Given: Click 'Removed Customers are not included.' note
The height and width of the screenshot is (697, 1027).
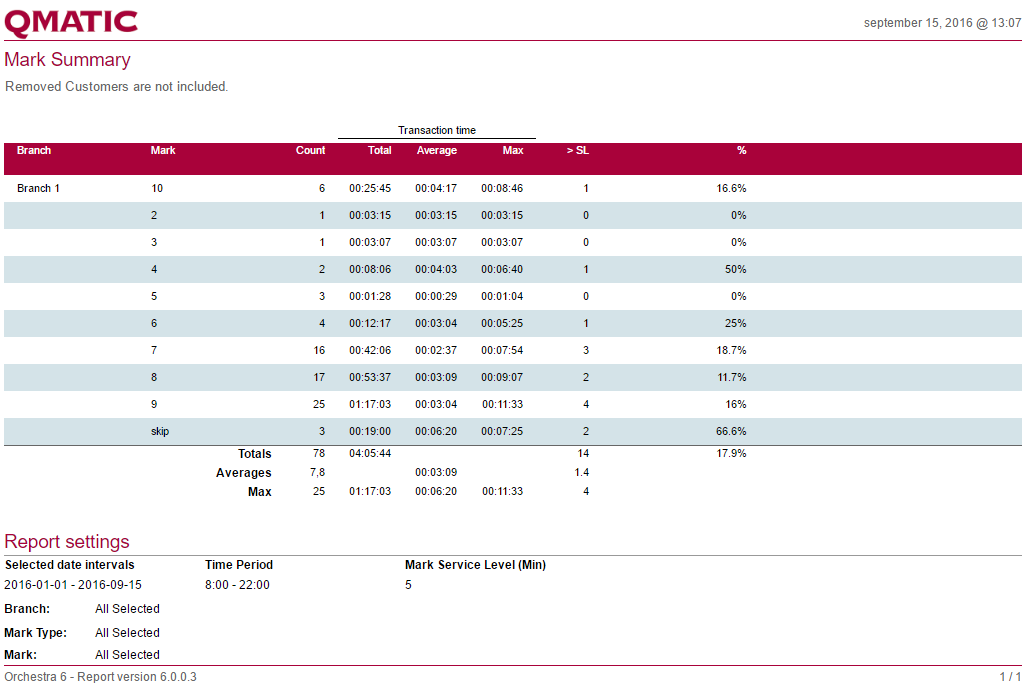Looking at the screenshot, I should [117, 86].
